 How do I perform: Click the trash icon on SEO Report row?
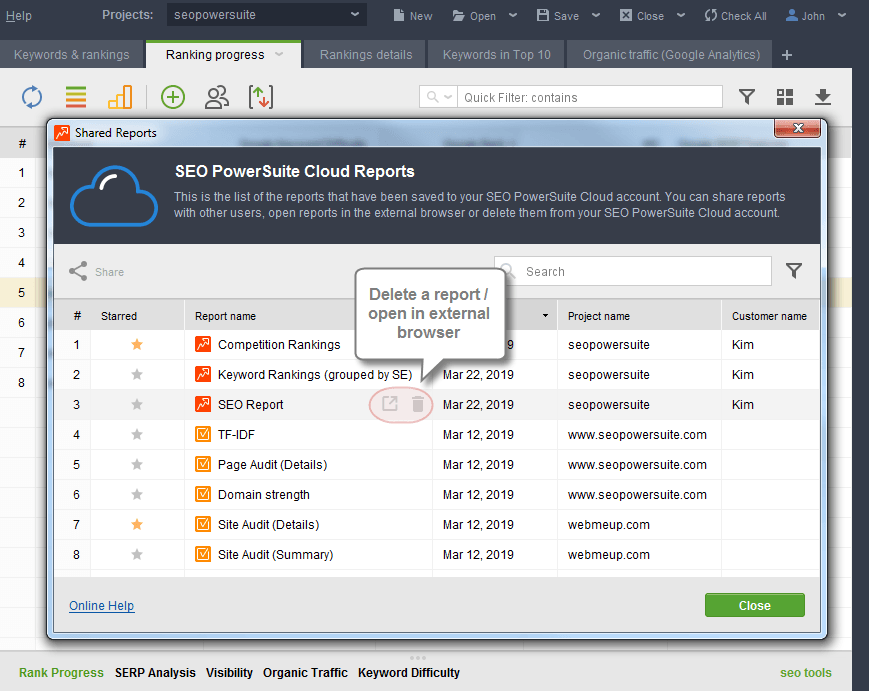418,405
